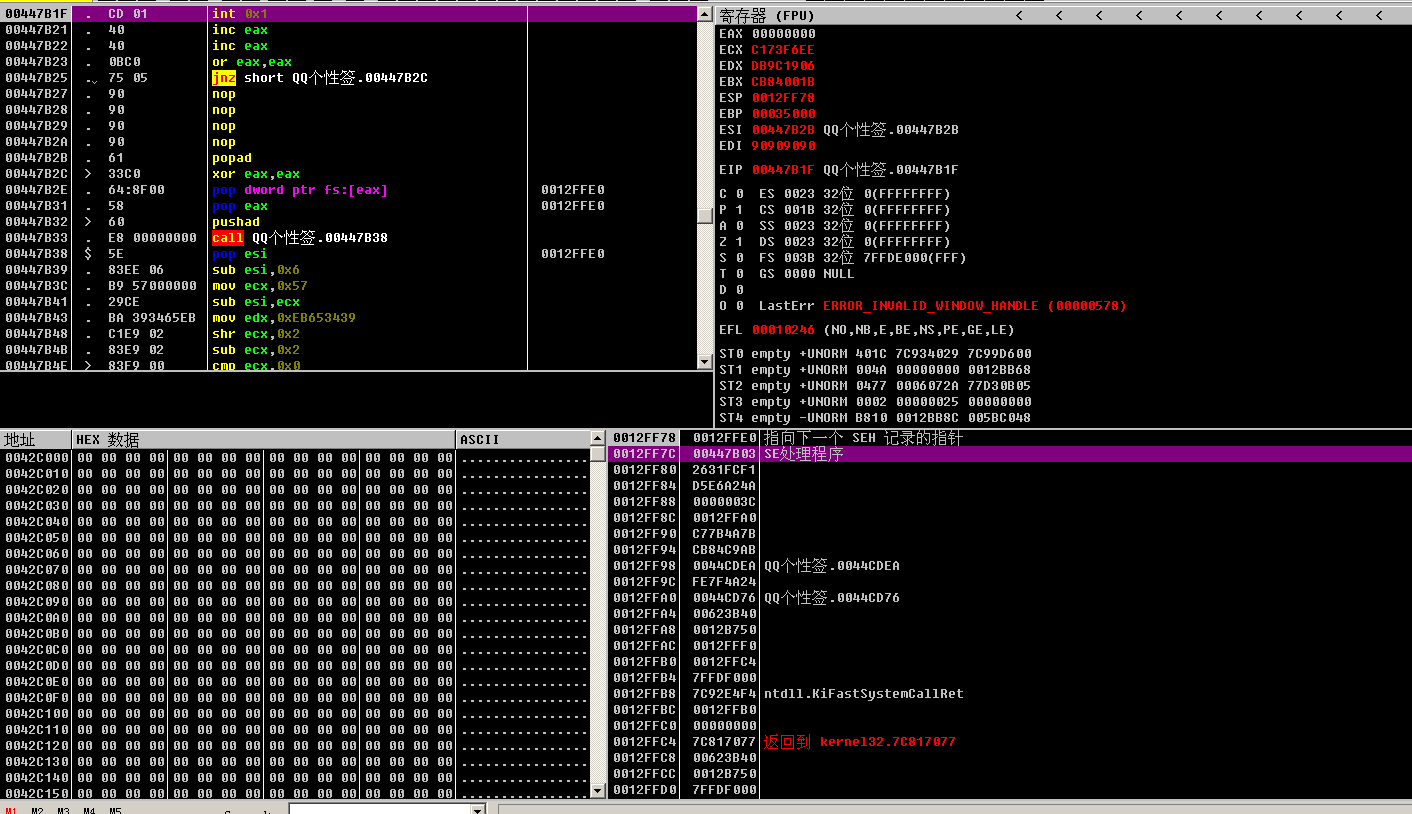1412x814 pixels.
Task: Select stack row 返回到 kernel32.7C817077
Action: pos(1010,742)
